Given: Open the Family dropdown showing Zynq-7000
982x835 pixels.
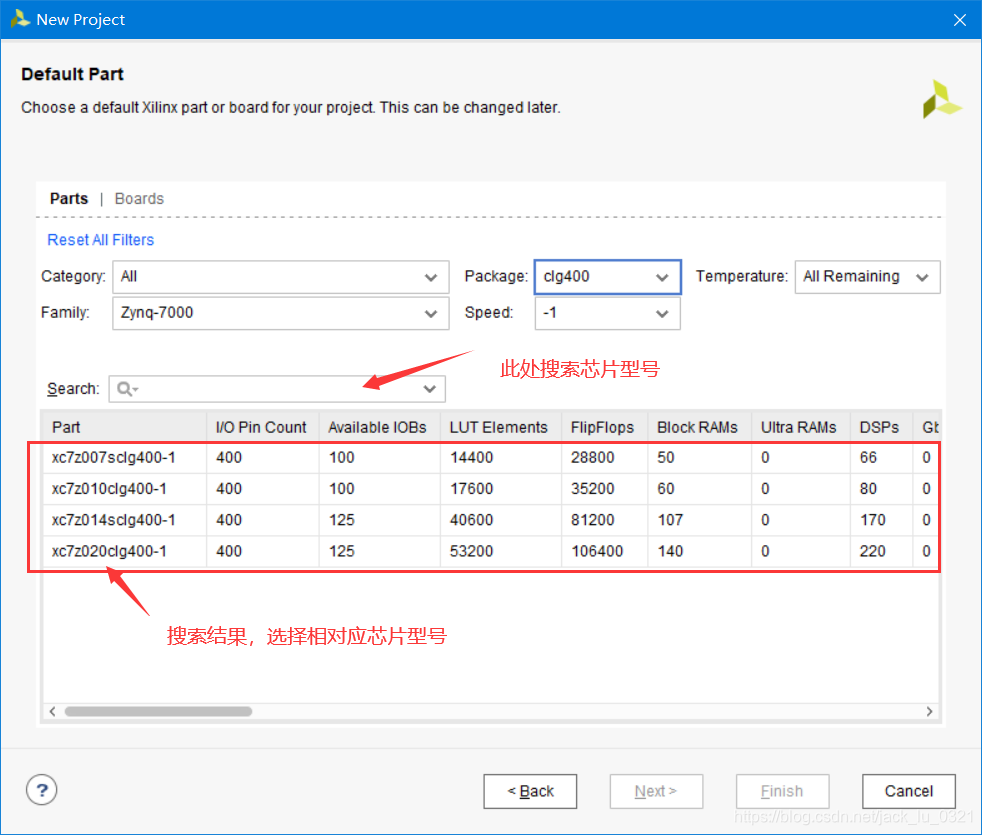Looking at the screenshot, I should [x=281, y=313].
